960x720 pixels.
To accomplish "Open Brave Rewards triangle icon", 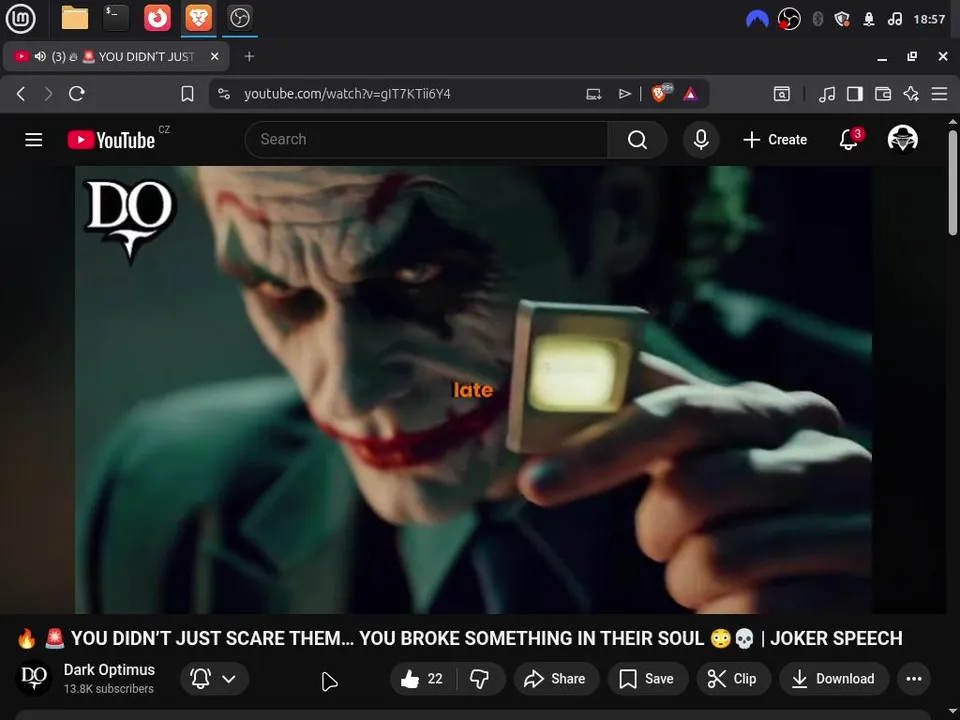I will (x=690, y=94).
